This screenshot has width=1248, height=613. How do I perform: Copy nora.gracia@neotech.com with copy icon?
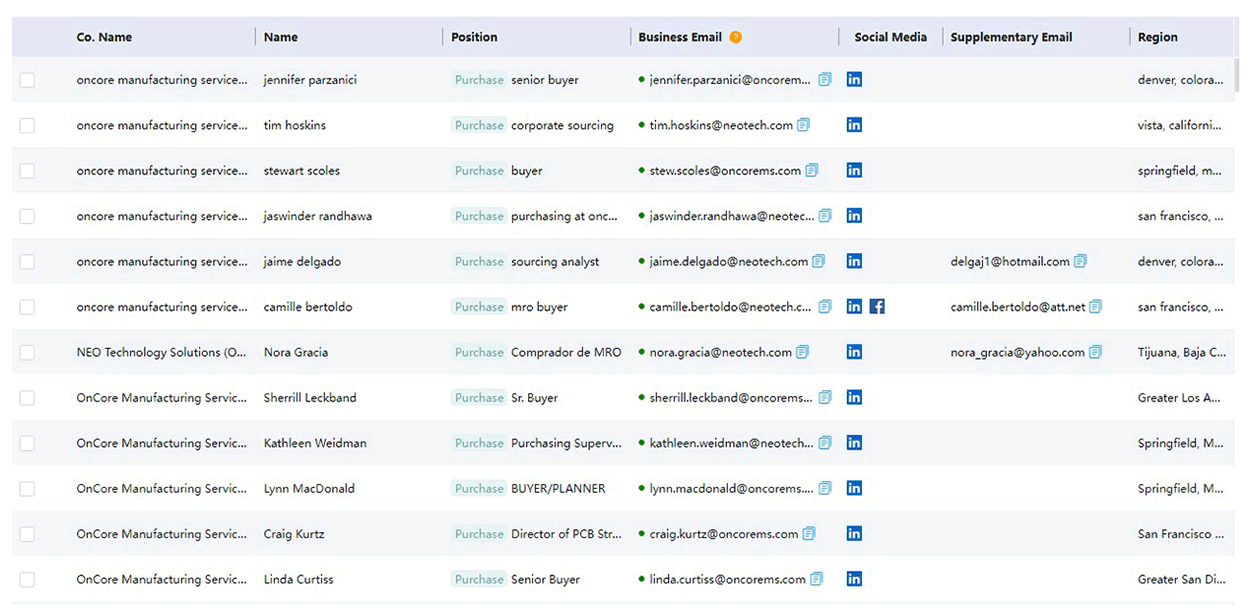pos(803,352)
